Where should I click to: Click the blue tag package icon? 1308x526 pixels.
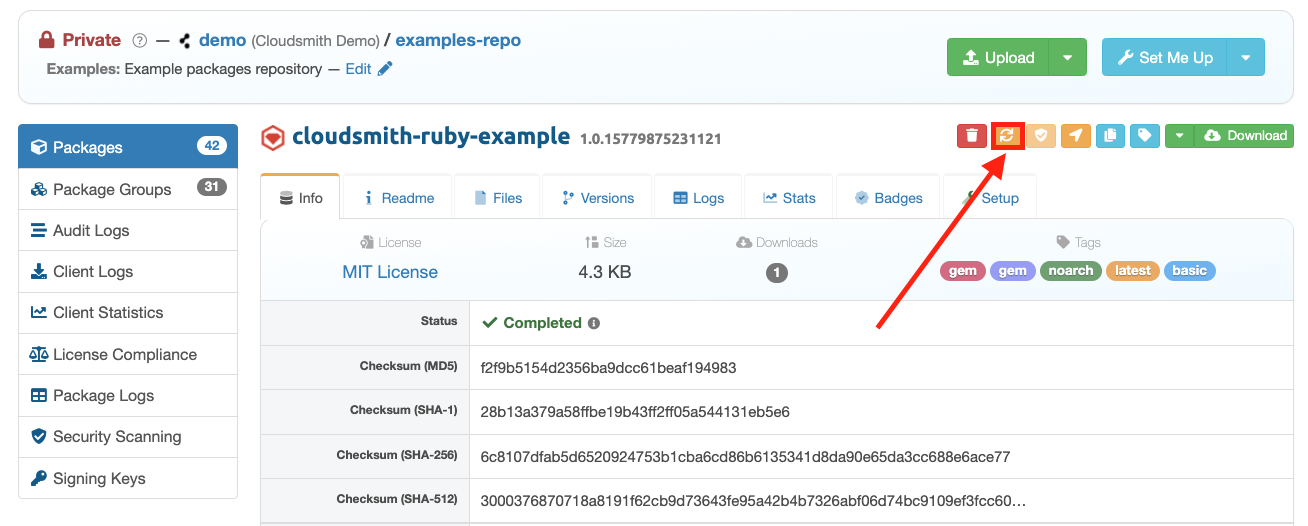pyautogui.click(x=1145, y=136)
